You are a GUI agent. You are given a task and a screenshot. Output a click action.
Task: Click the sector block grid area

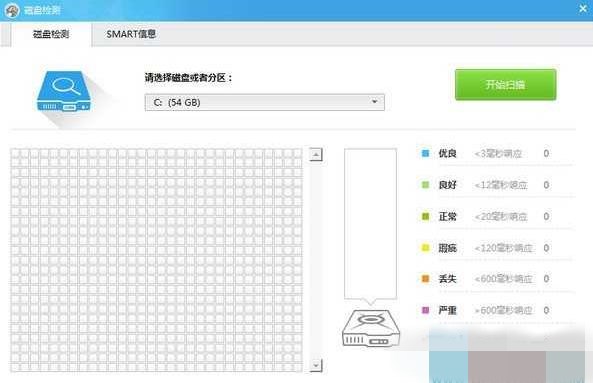pyautogui.click(x=157, y=260)
